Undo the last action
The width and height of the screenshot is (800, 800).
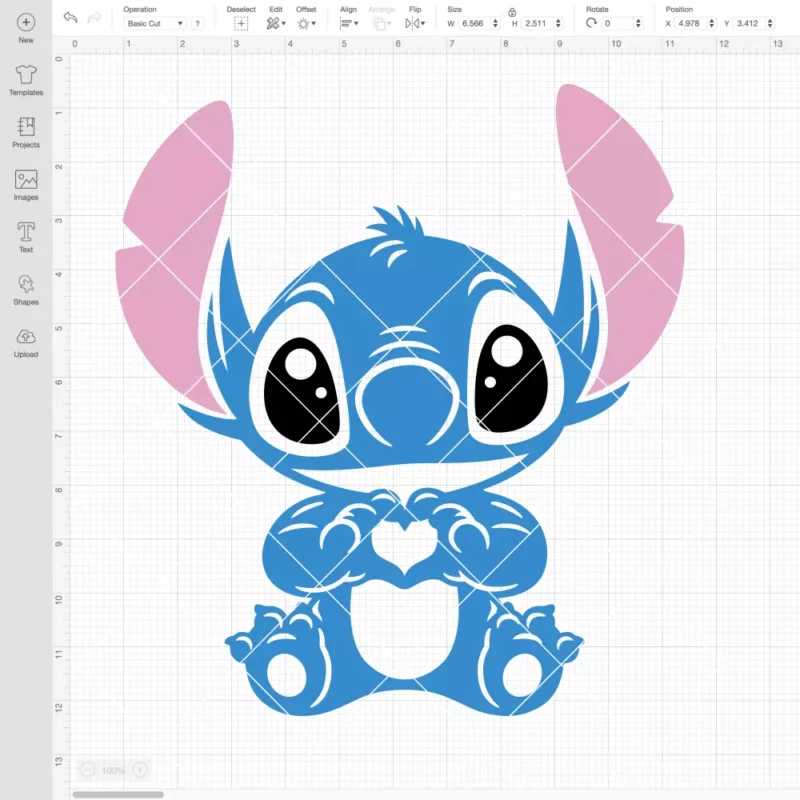[x=70, y=18]
